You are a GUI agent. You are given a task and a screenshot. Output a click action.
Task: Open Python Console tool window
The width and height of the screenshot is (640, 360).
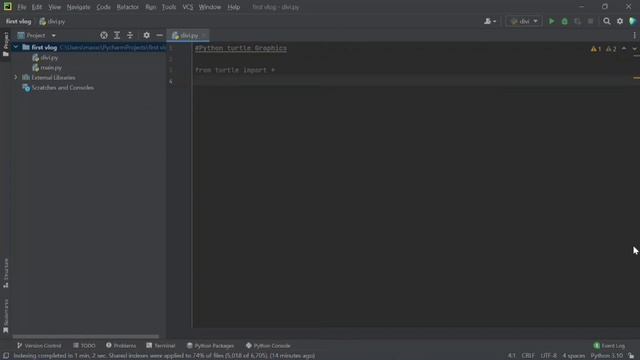coord(268,345)
